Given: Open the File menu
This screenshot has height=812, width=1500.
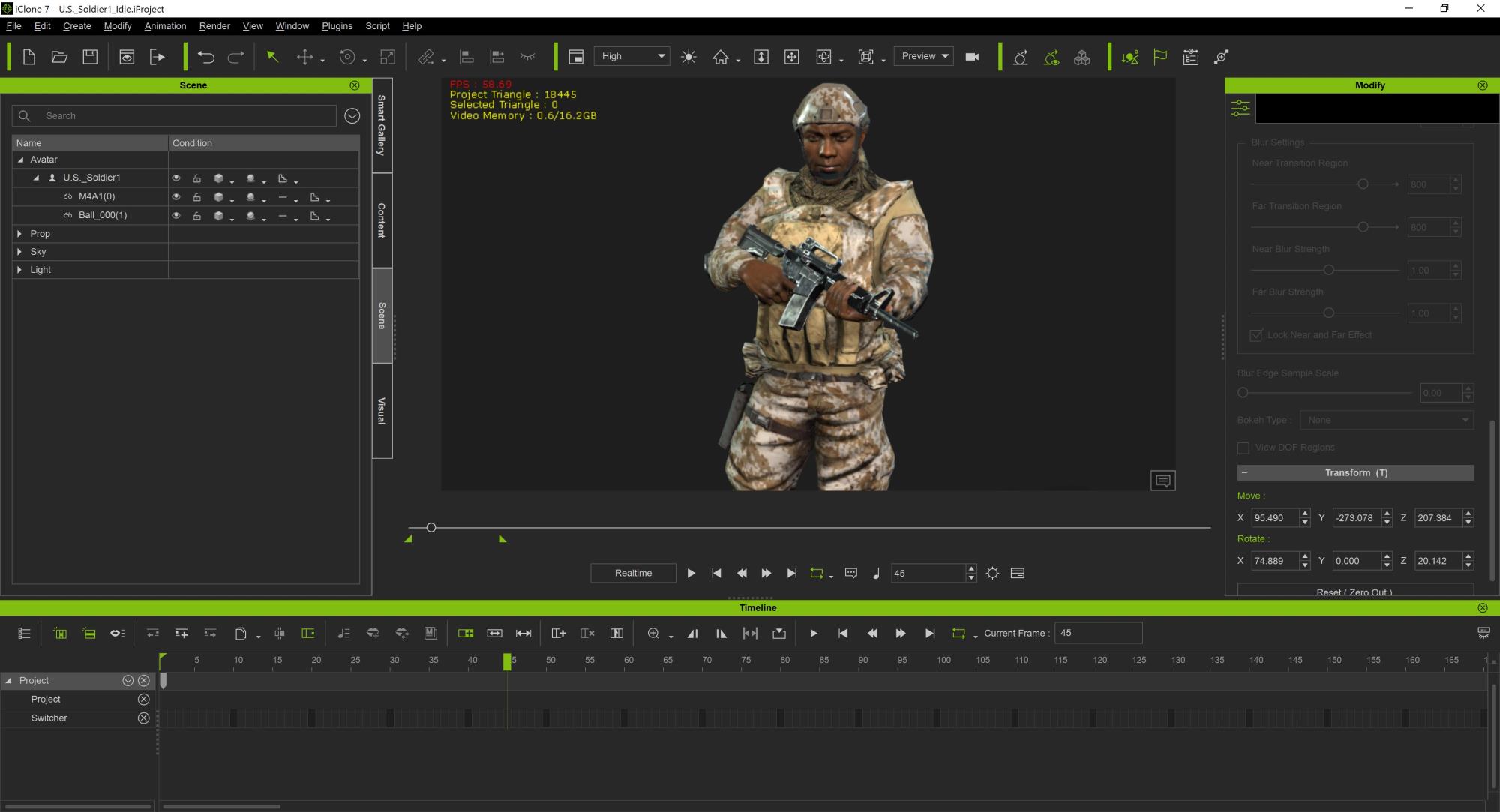Looking at the screenshot, I should tap(13, 26).
